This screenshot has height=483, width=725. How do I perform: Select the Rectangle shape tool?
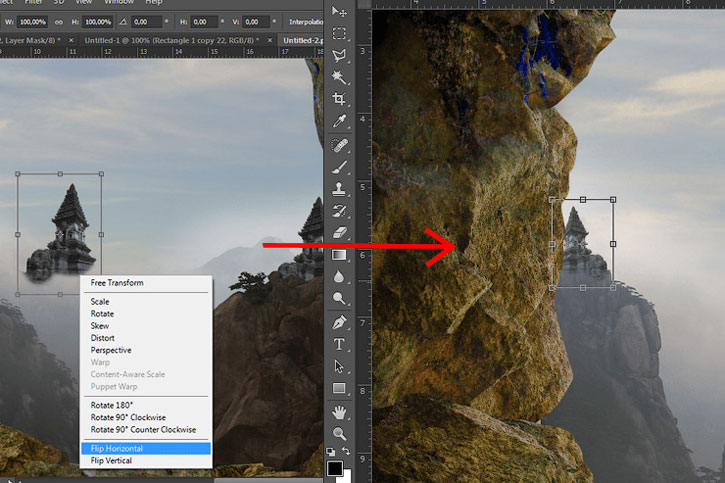[x=339, y=388]
